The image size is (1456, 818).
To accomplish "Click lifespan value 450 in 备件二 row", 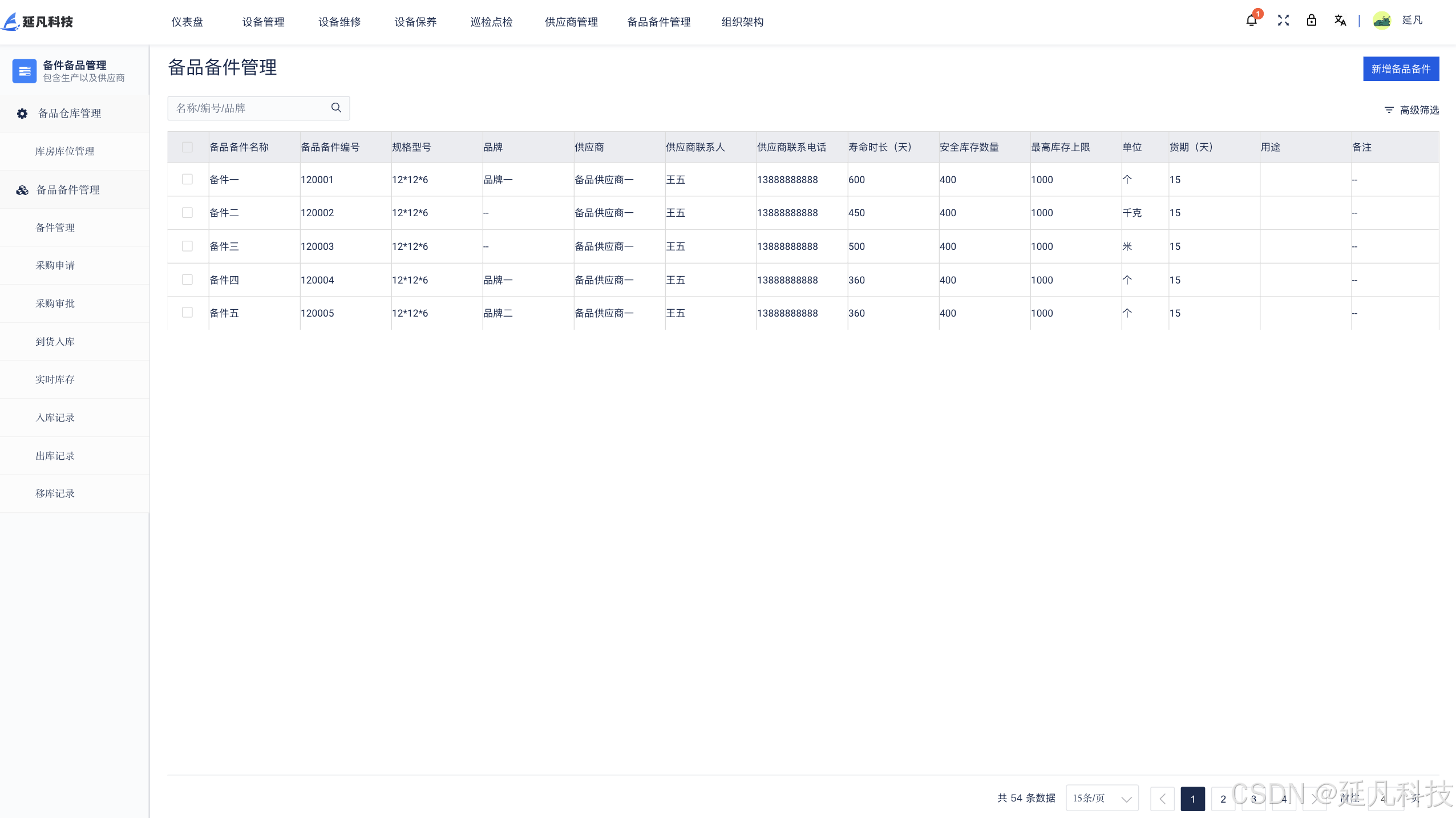I will point(856,213).
